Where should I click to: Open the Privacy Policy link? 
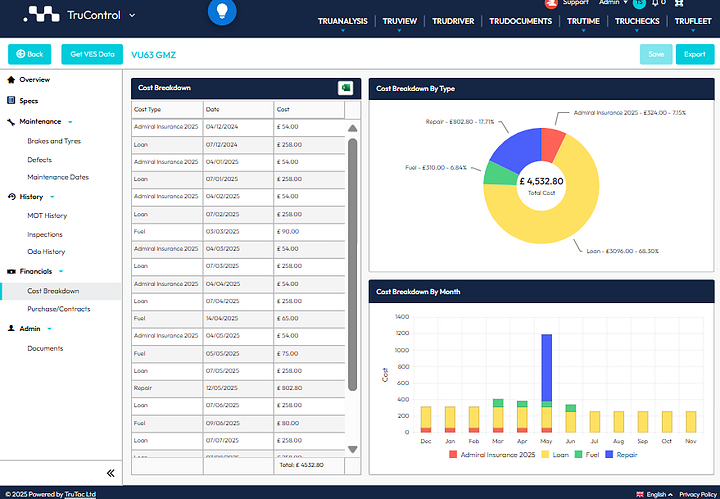[698, 494]
